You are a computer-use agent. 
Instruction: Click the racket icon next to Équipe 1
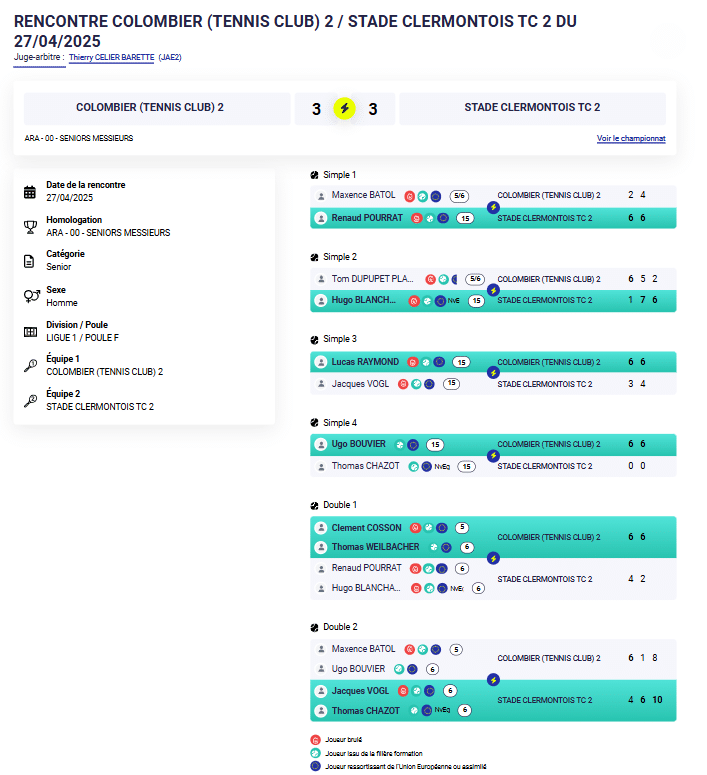pos(30,365)
